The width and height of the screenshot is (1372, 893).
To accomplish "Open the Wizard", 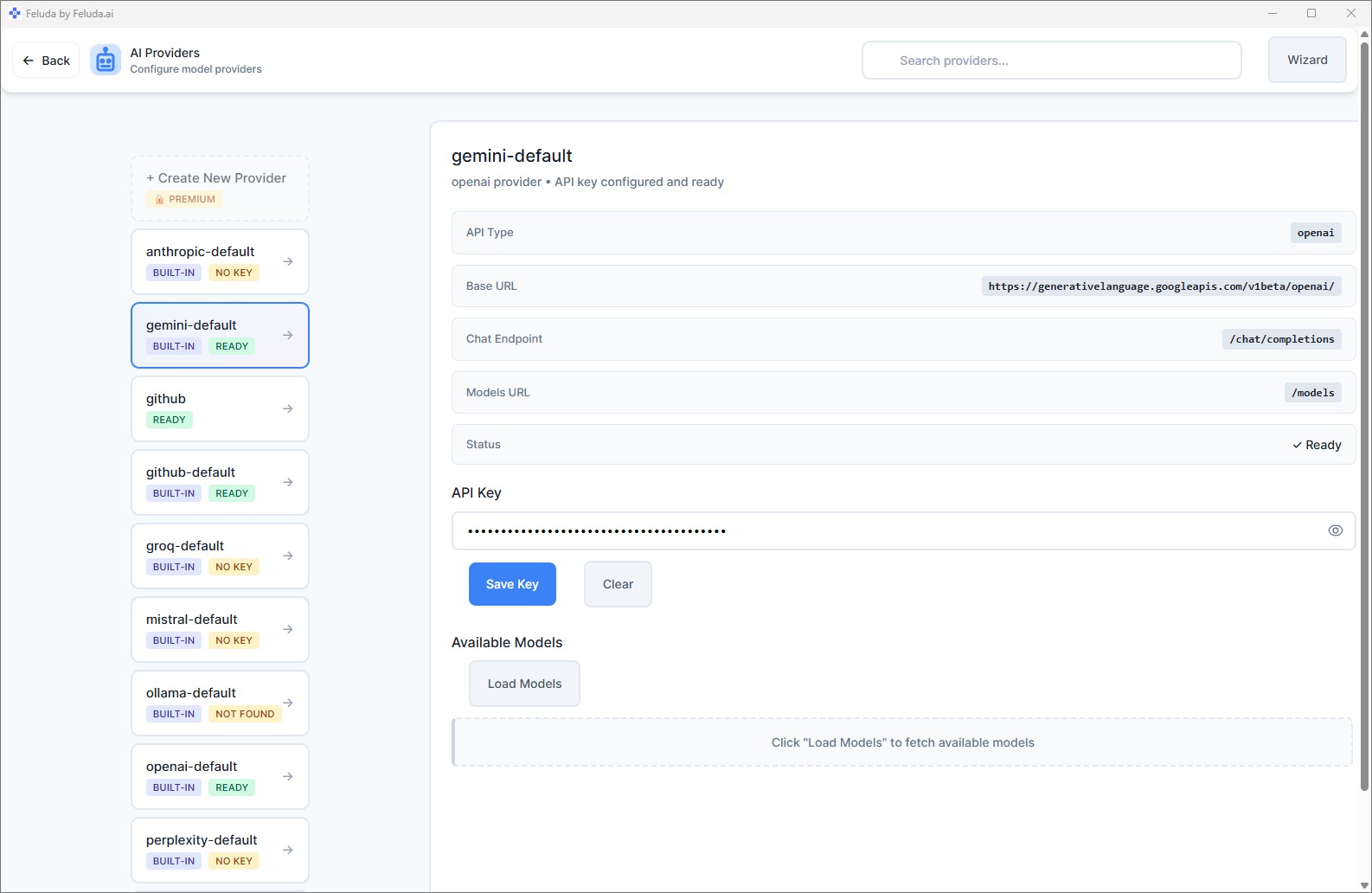I will pyautogui.click(x=1307, y=60).
